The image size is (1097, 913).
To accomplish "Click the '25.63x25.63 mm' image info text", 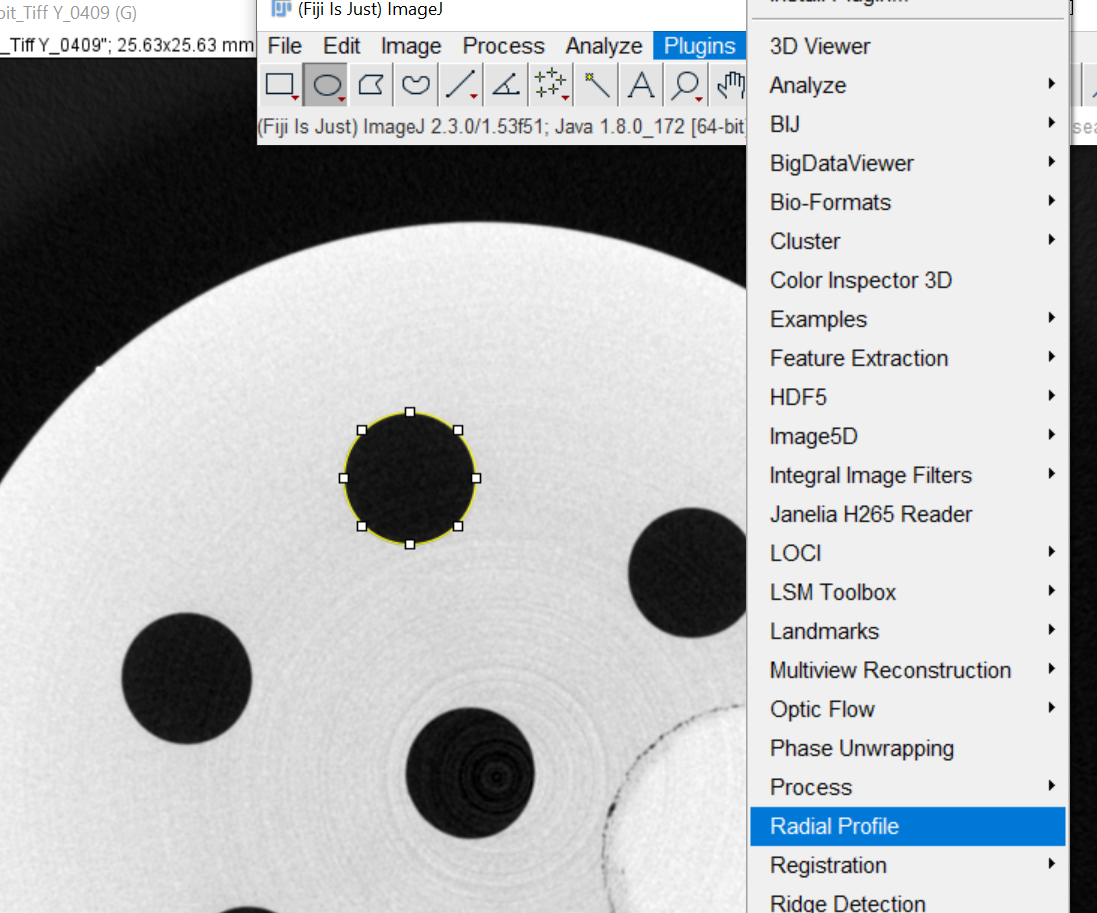I will point(185,45).
